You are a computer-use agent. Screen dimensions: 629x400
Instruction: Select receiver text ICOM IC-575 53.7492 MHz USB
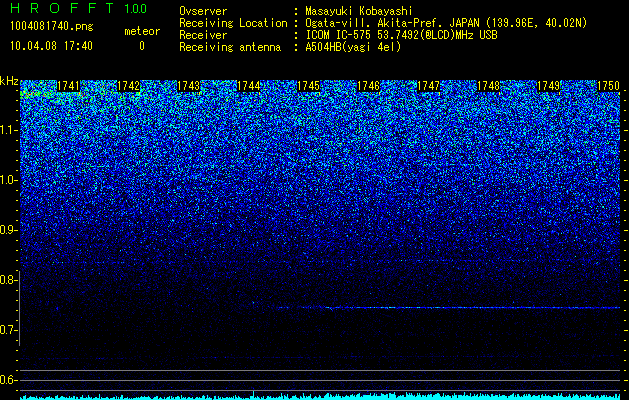(x=401, y=35)
